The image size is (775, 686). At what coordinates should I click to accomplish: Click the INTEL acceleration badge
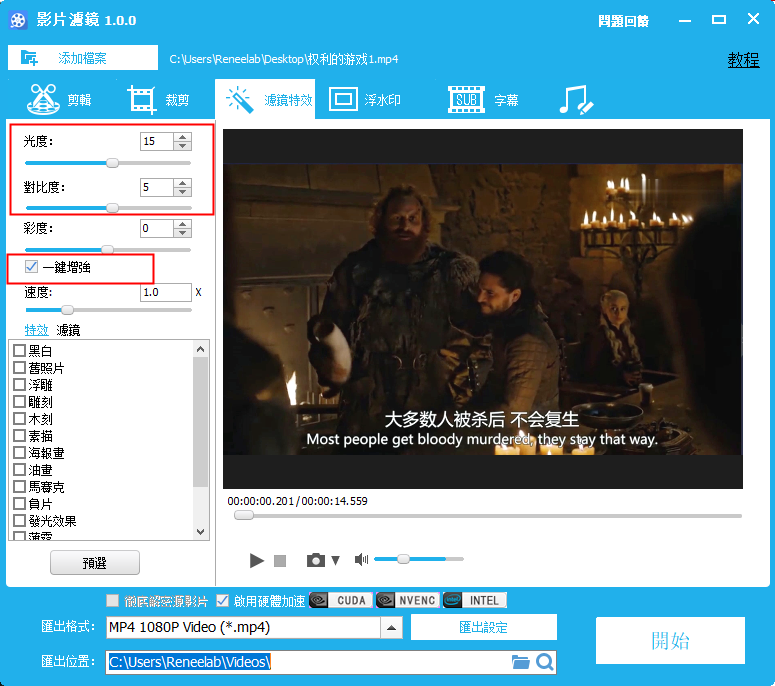pos(475,600)
